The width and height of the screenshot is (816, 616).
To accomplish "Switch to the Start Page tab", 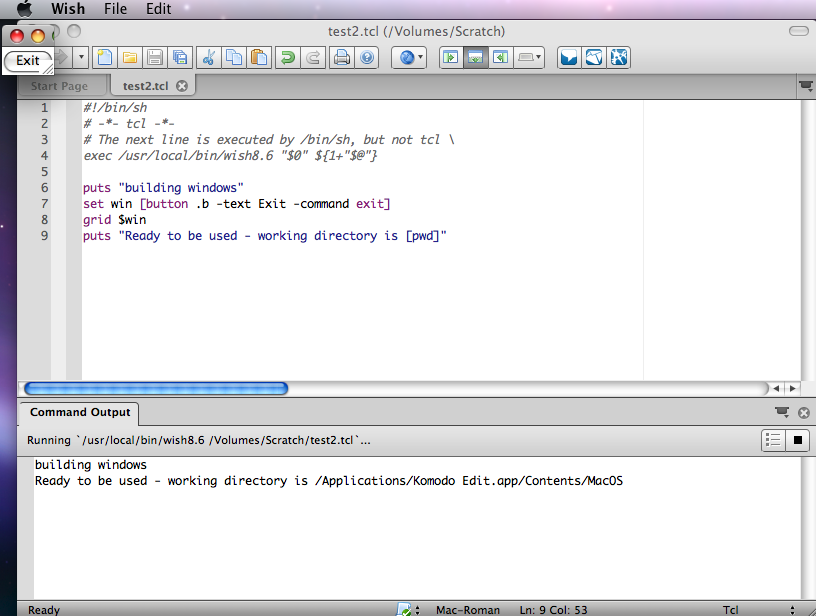I will coord(60,86).
